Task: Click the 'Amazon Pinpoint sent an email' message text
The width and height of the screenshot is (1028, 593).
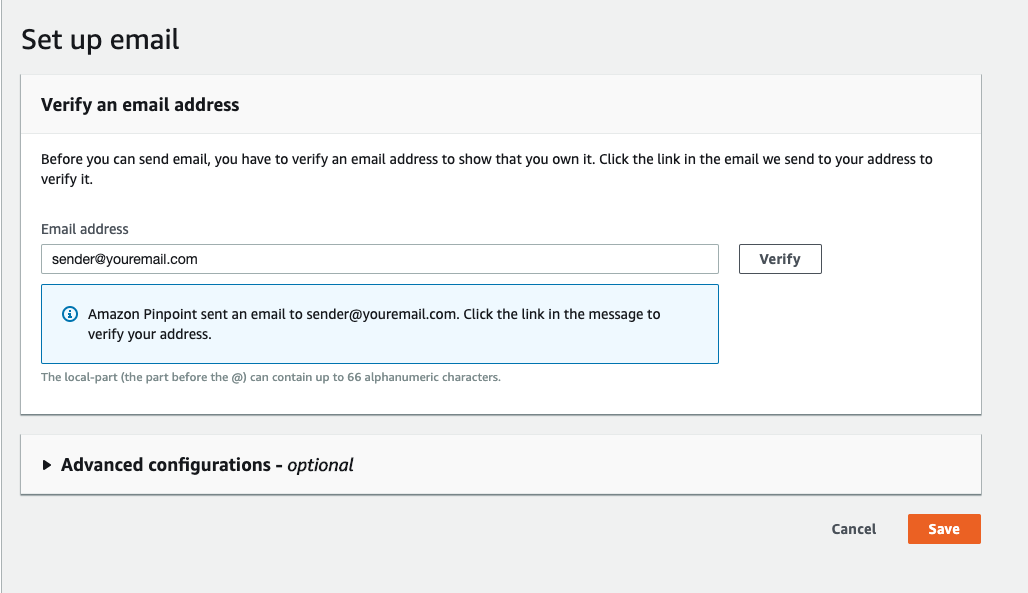Action: point(374,324)
